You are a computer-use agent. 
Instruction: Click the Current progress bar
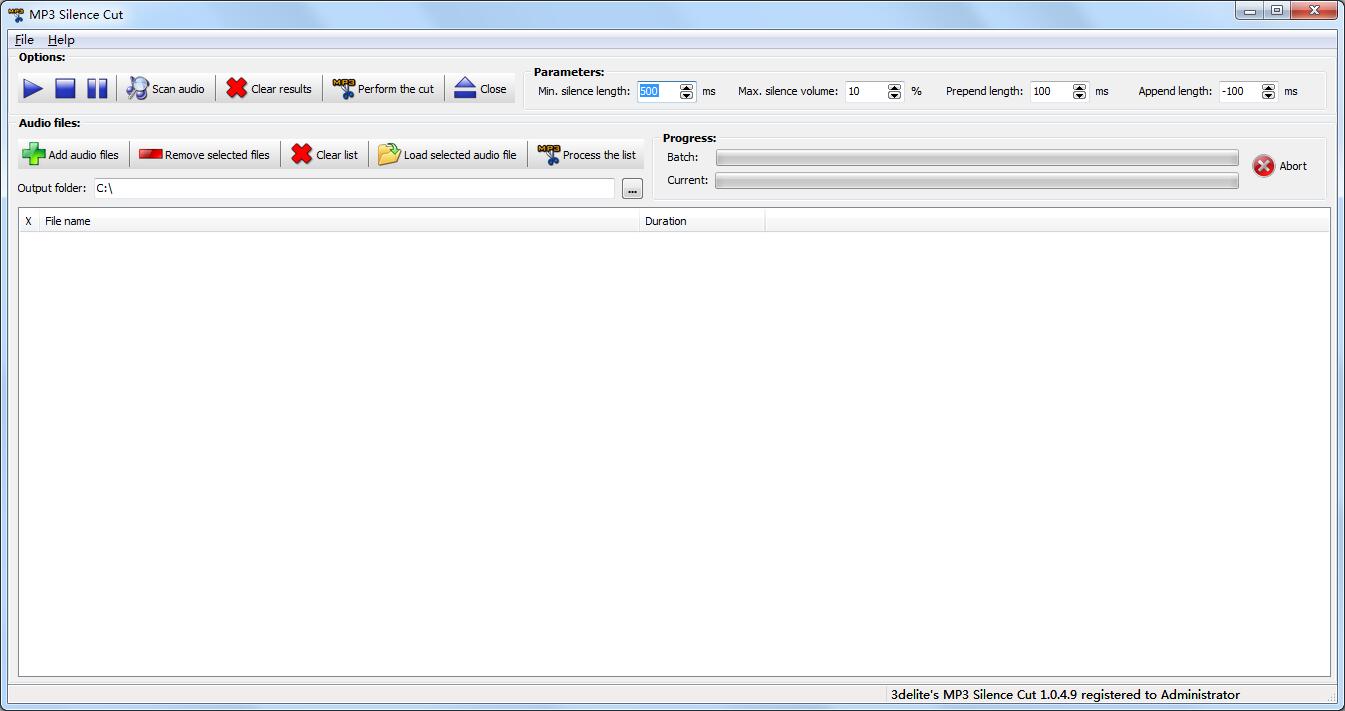coord(977,181)
